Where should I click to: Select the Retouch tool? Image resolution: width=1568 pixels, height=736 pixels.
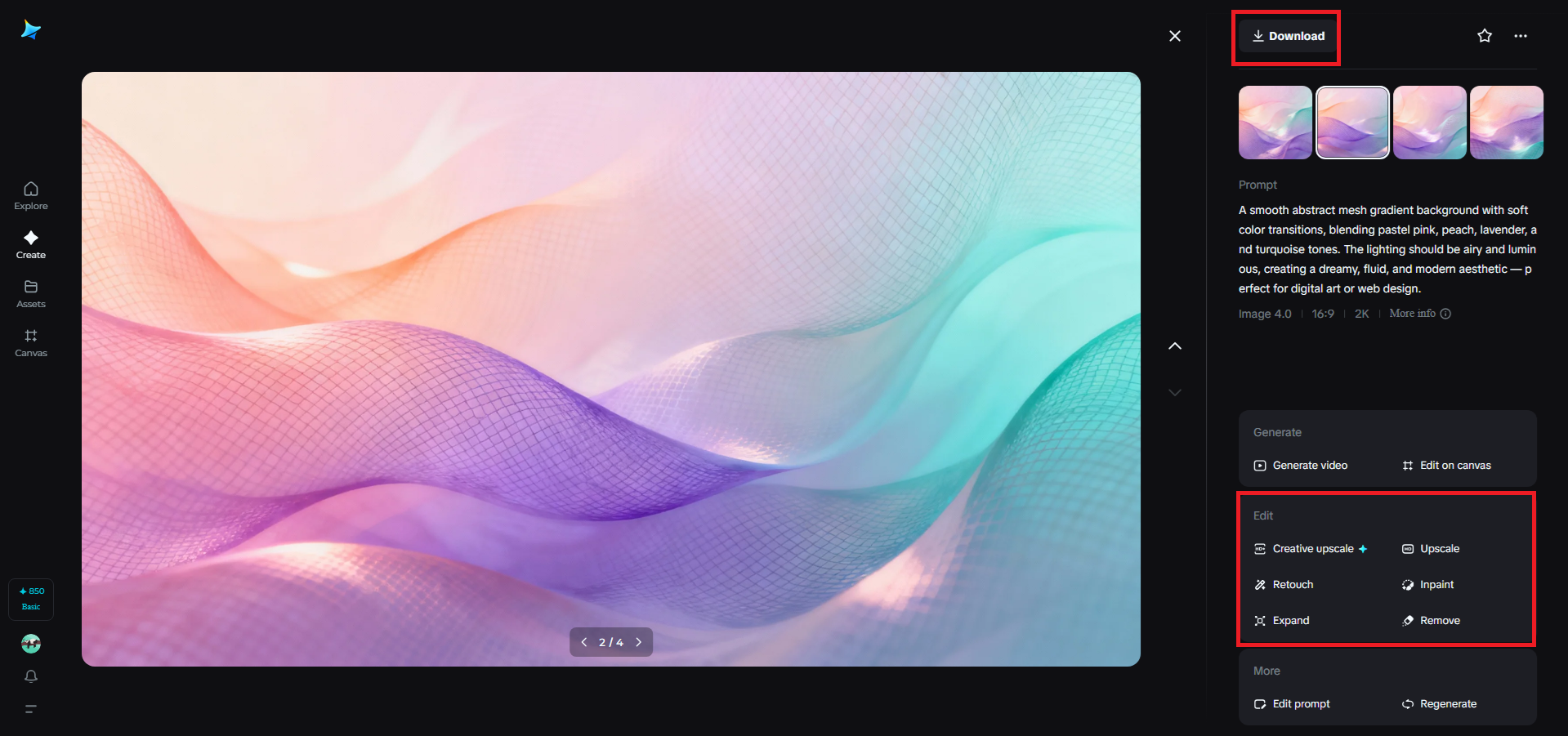[x=1293, y=584]
